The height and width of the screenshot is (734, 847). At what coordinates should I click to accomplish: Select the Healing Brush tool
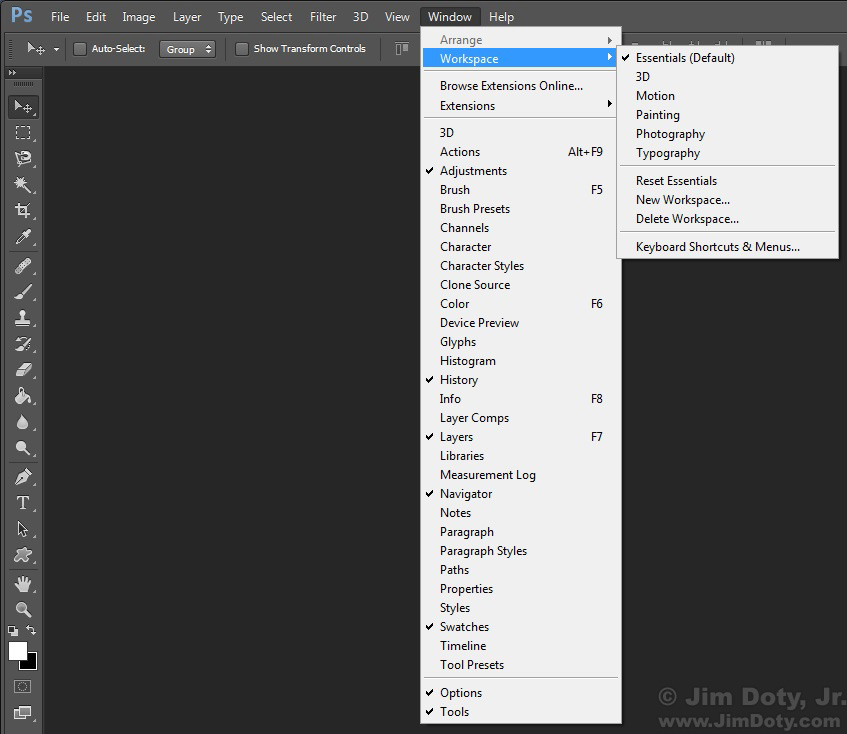pos(23,266)
